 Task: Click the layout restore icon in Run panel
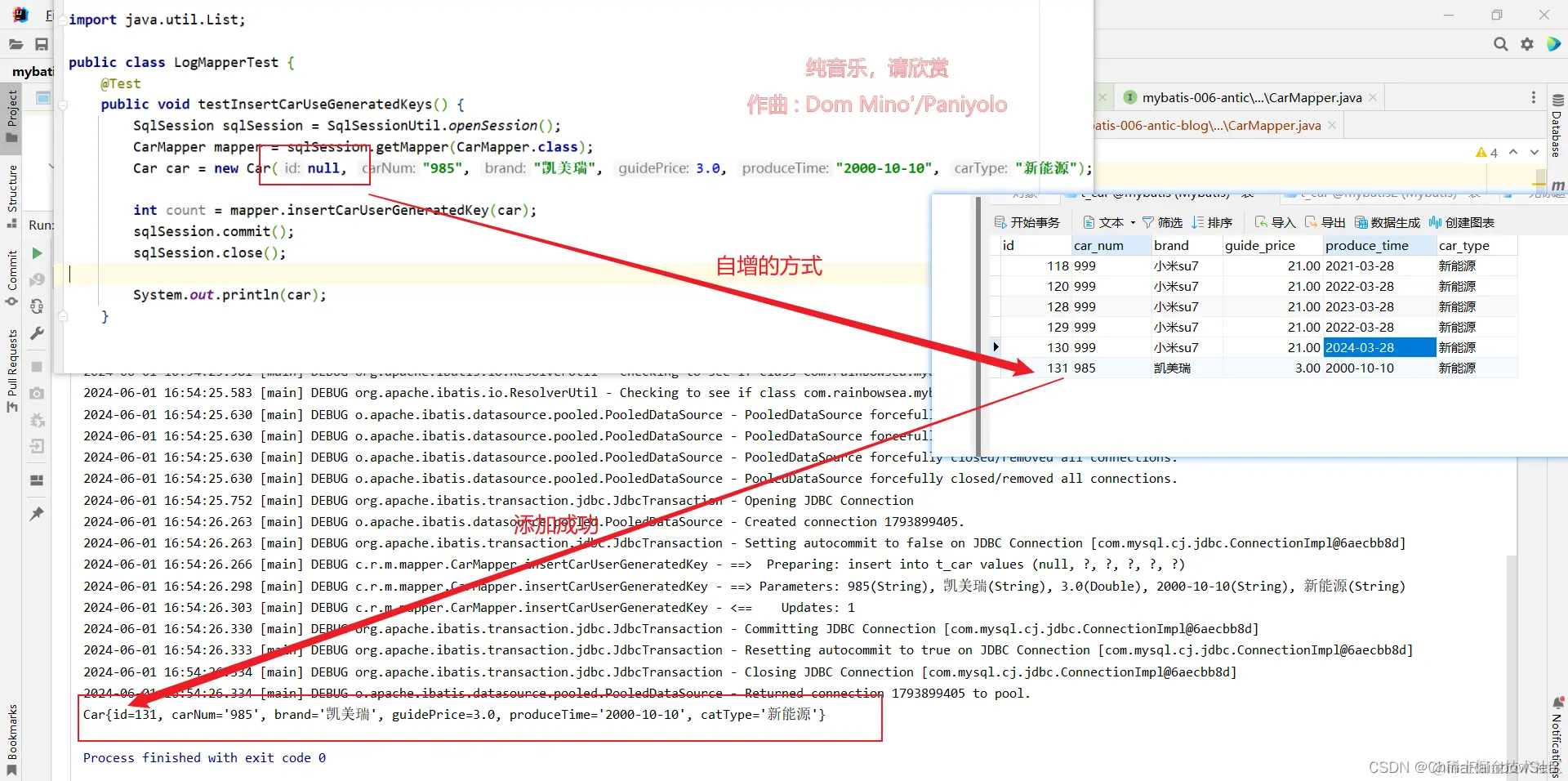37,480
